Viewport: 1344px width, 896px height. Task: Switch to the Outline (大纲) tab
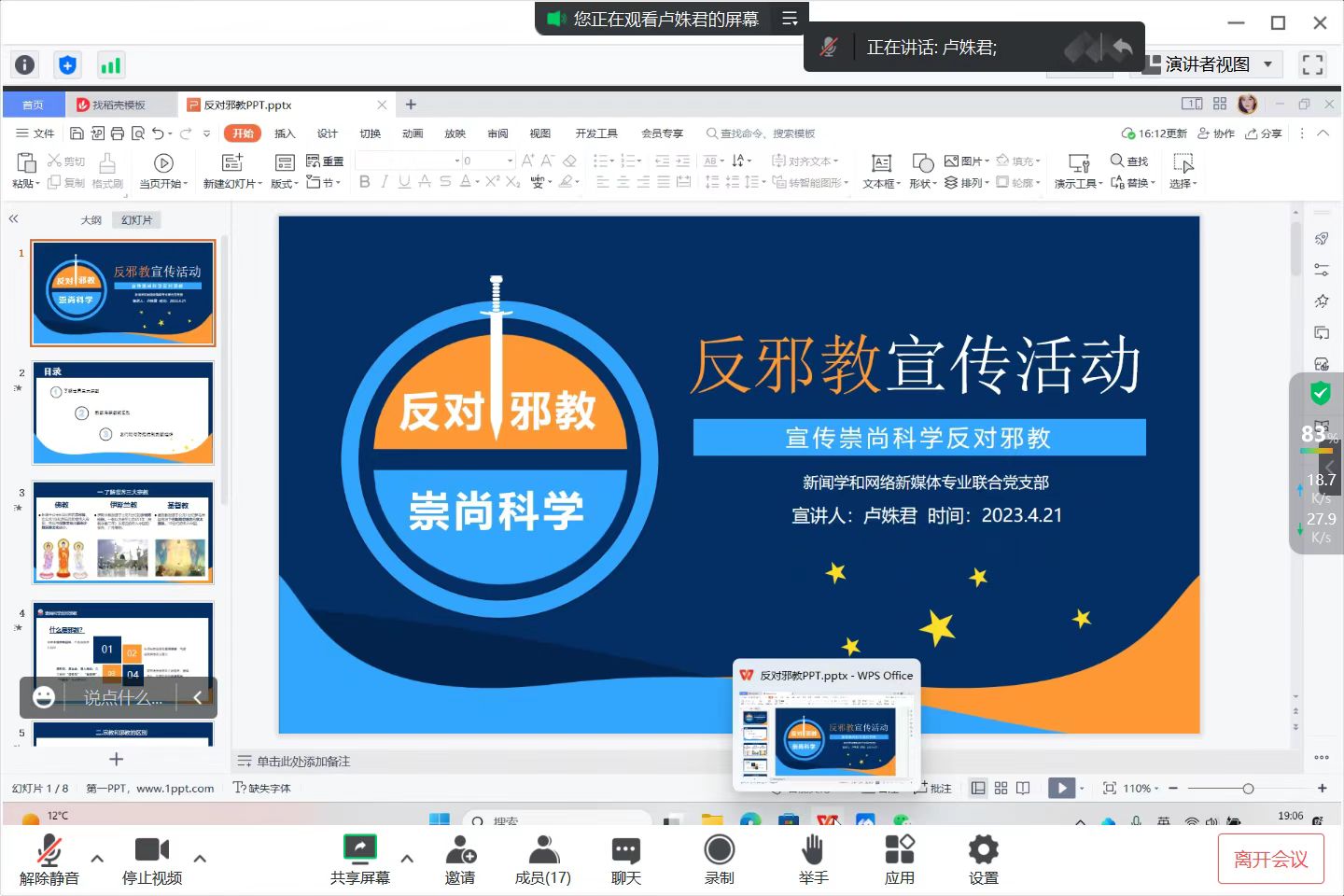point(91,220)
